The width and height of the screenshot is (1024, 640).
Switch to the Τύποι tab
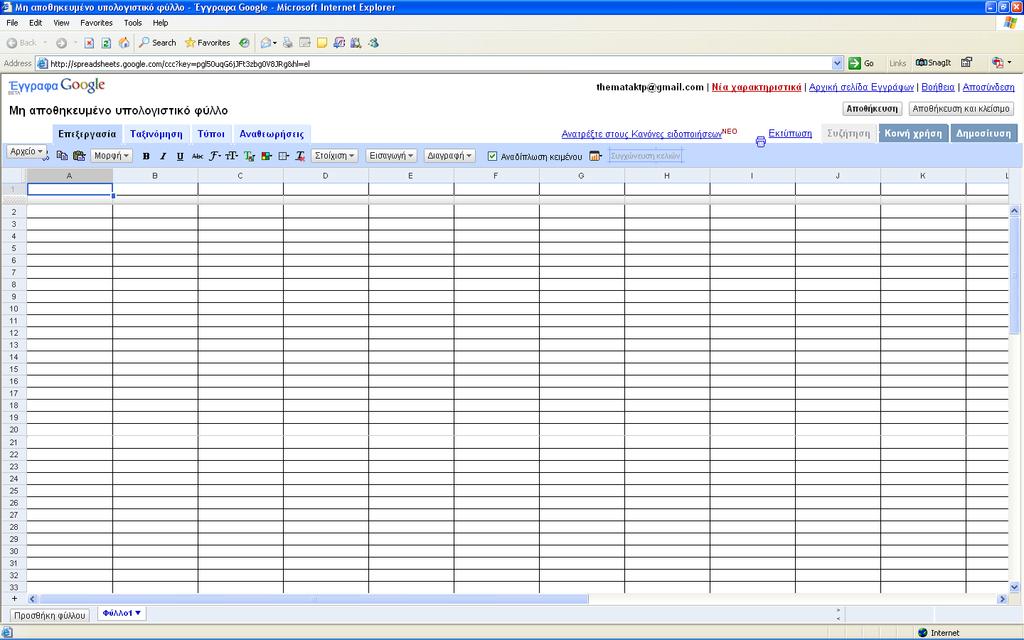(211, 134)
